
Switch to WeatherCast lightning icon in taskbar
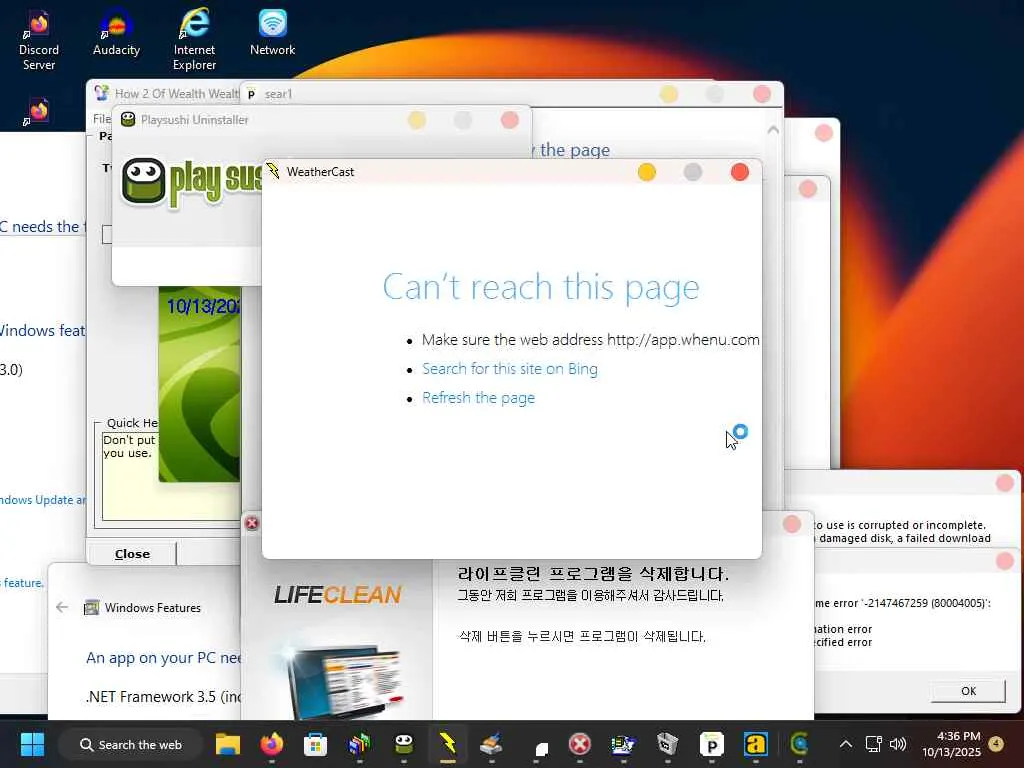(x=448, y=744)
